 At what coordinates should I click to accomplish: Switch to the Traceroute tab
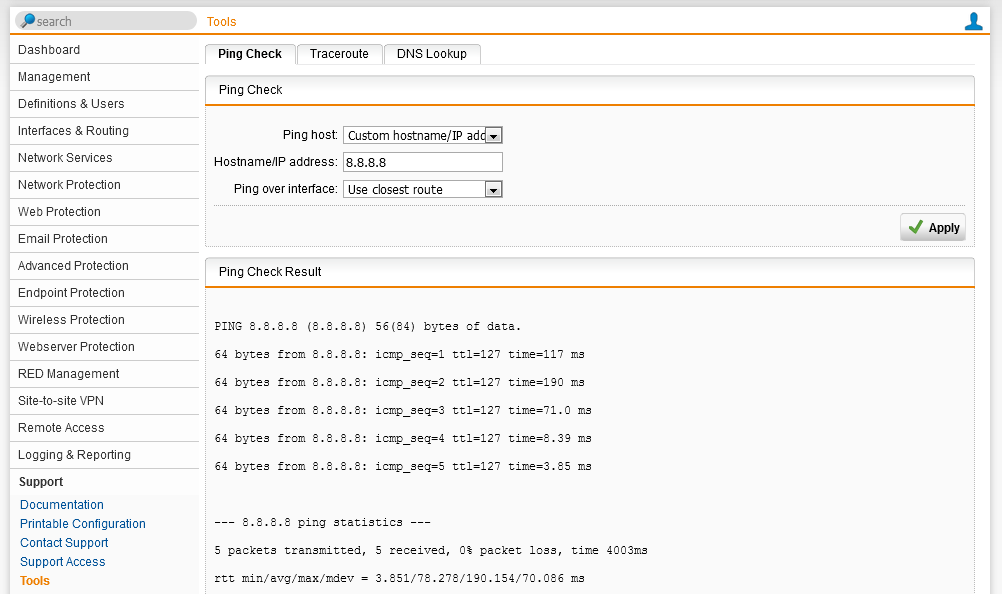pyautogui.click(x=339, y=54)
